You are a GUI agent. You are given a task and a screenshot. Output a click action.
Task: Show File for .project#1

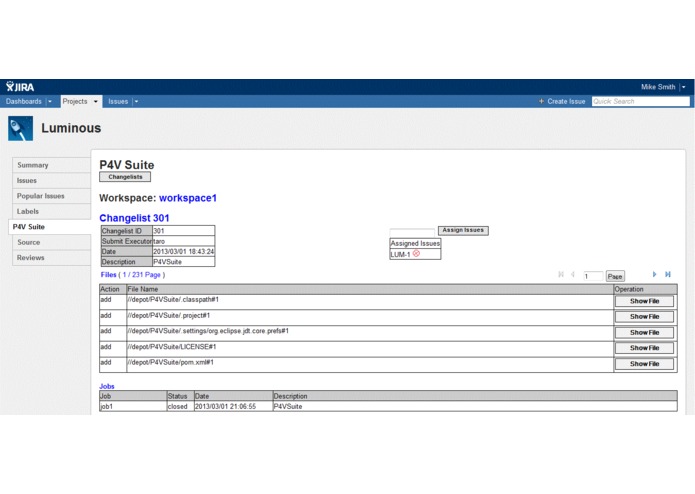pos(644,317)
